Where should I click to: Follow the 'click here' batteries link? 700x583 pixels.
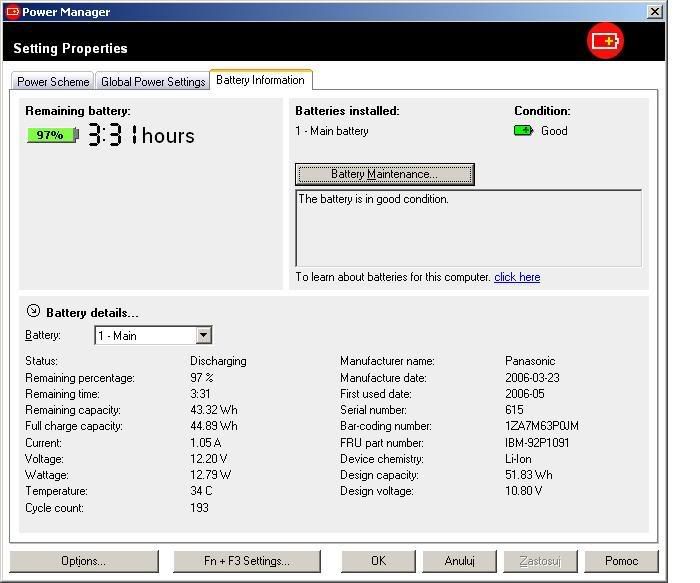(x=517, y=277)
